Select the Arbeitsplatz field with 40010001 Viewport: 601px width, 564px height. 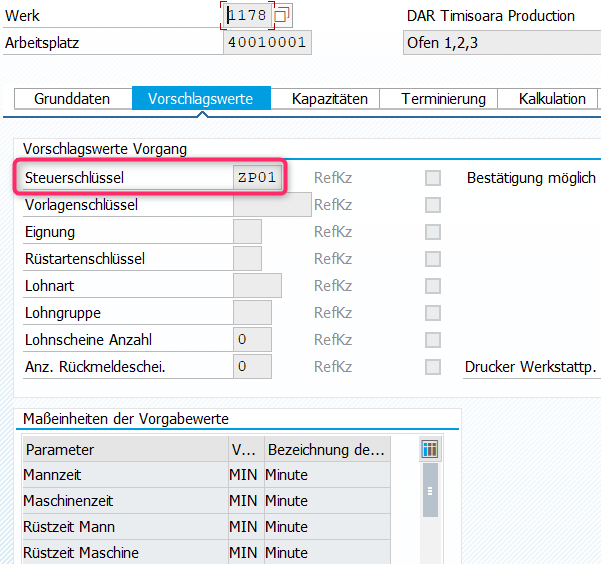267,43
